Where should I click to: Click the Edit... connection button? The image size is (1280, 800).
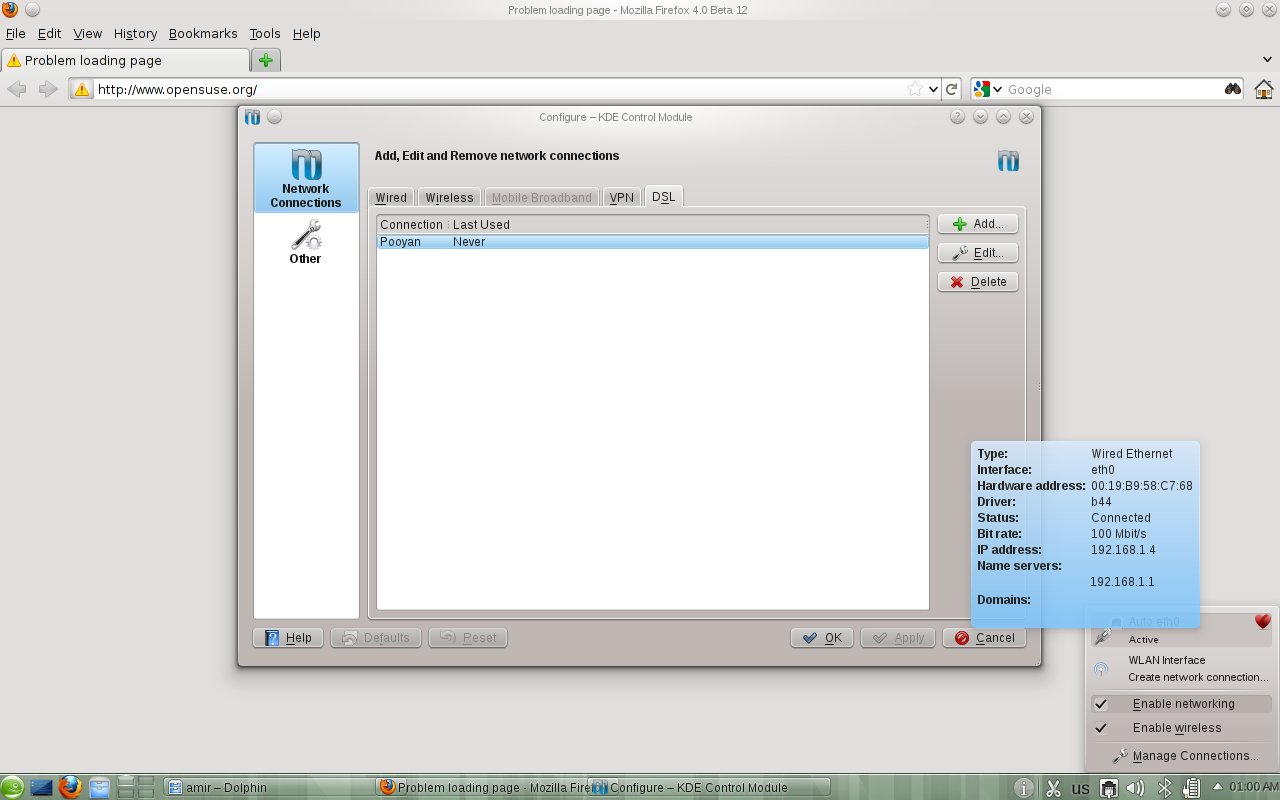tap(978, 253)
